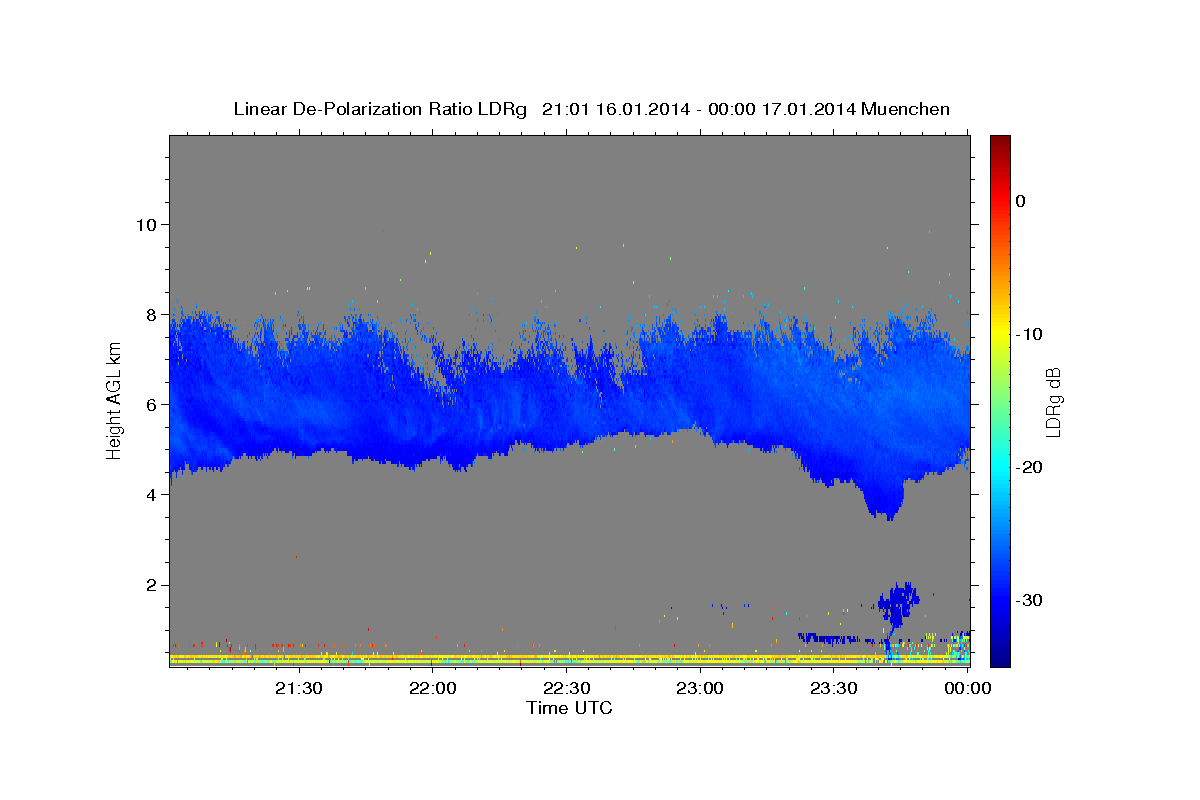This screenshot has width=1200, height=800.
Task: Pick the dark blue bottom of colorbar
Action: click(1000, 655)
